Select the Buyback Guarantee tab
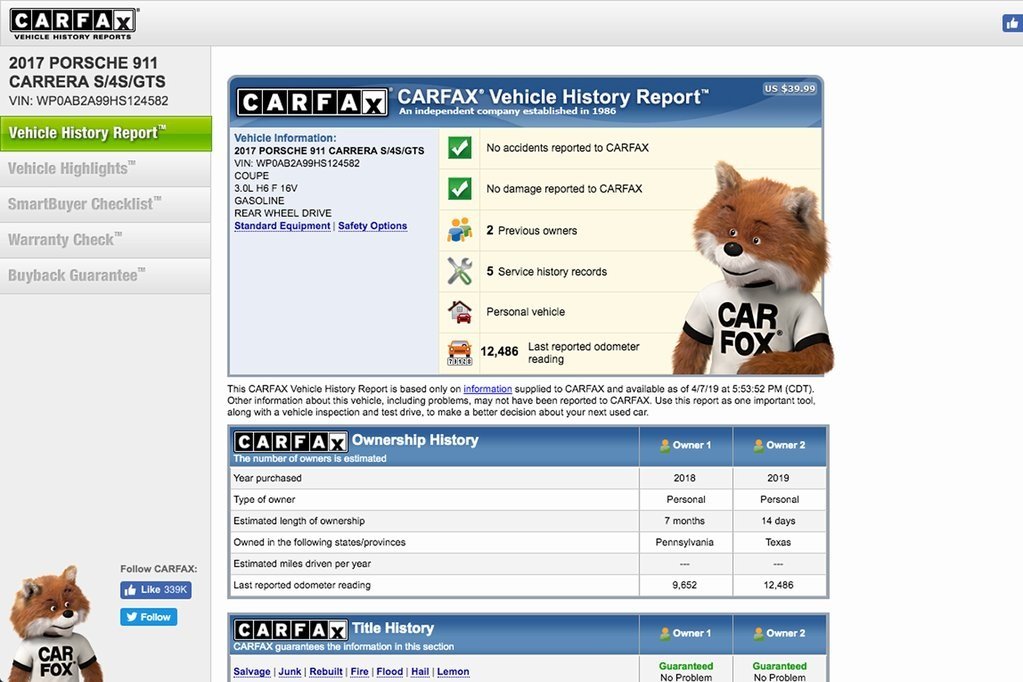 point(106,275)
